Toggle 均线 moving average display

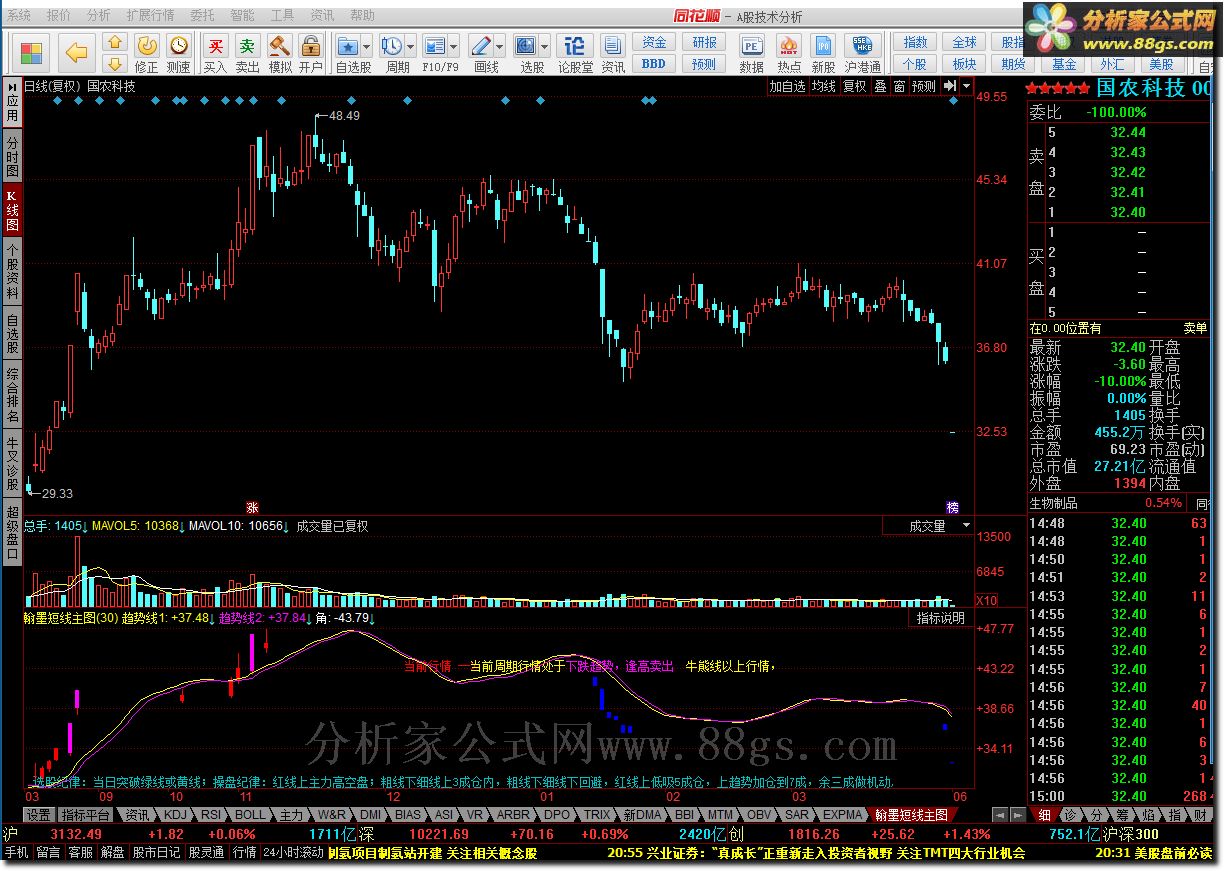coord(823,87)
